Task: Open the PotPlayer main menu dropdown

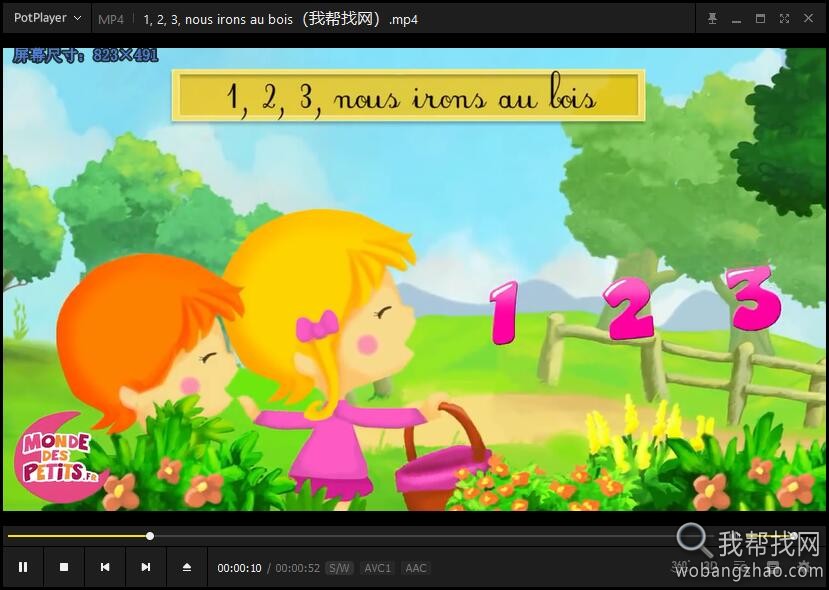Action: (48, 18)
